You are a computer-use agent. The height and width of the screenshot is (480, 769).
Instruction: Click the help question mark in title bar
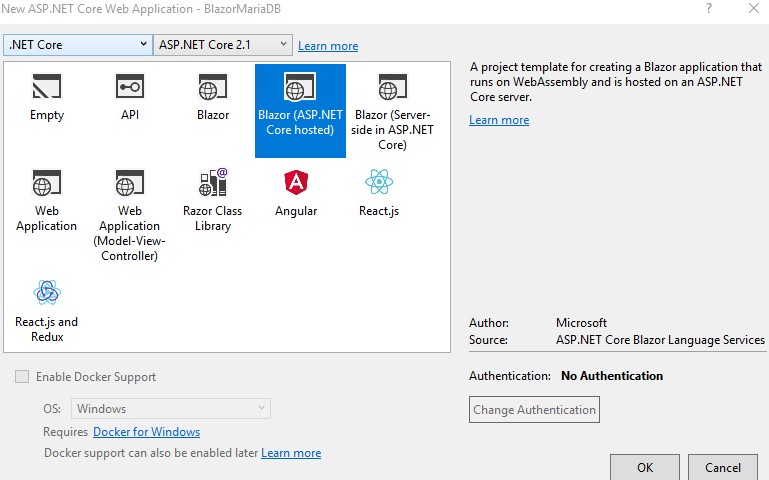(709, 9)
